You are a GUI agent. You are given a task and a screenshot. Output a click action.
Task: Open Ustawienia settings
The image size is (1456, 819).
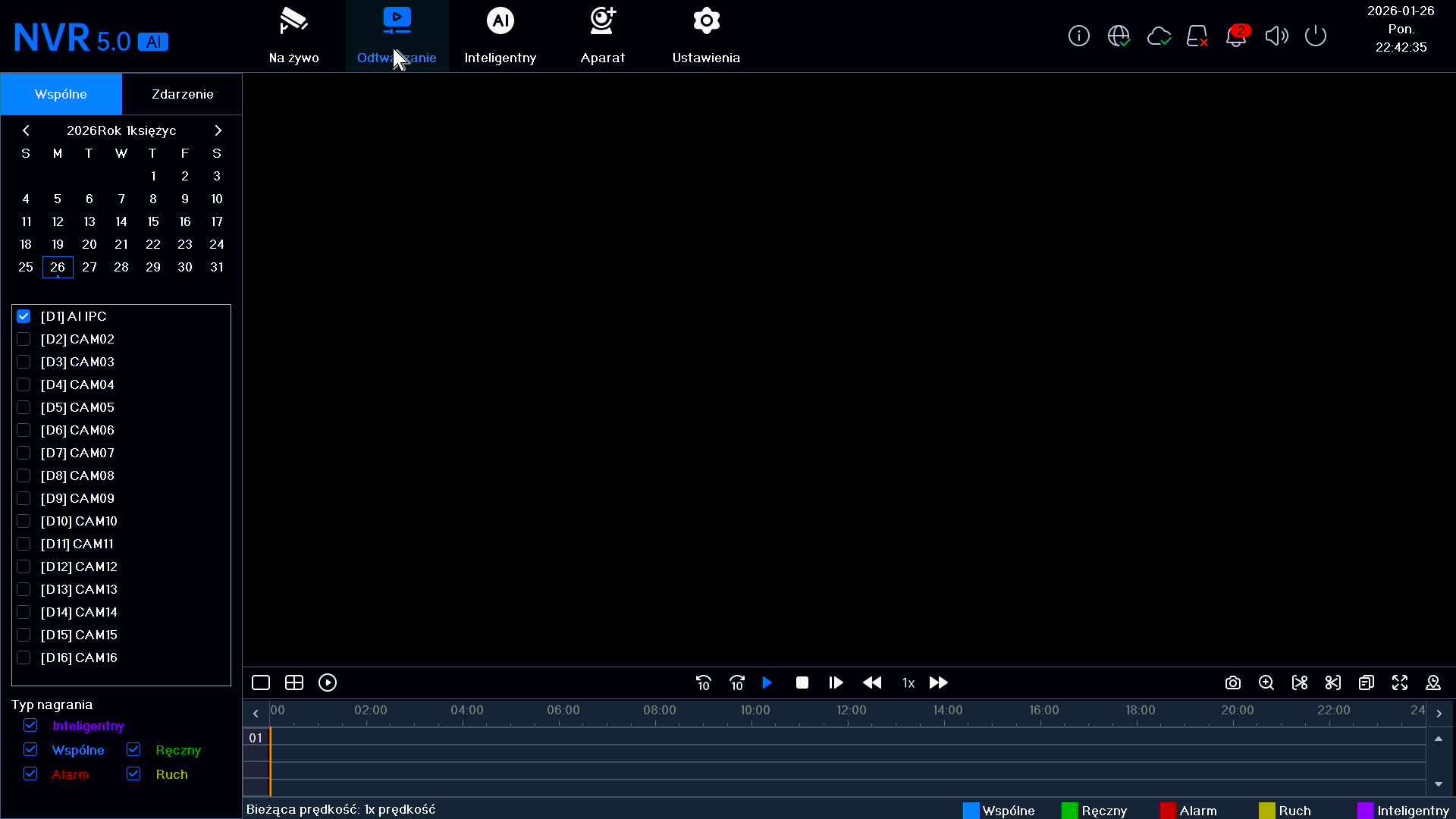[x=706, y=36]
